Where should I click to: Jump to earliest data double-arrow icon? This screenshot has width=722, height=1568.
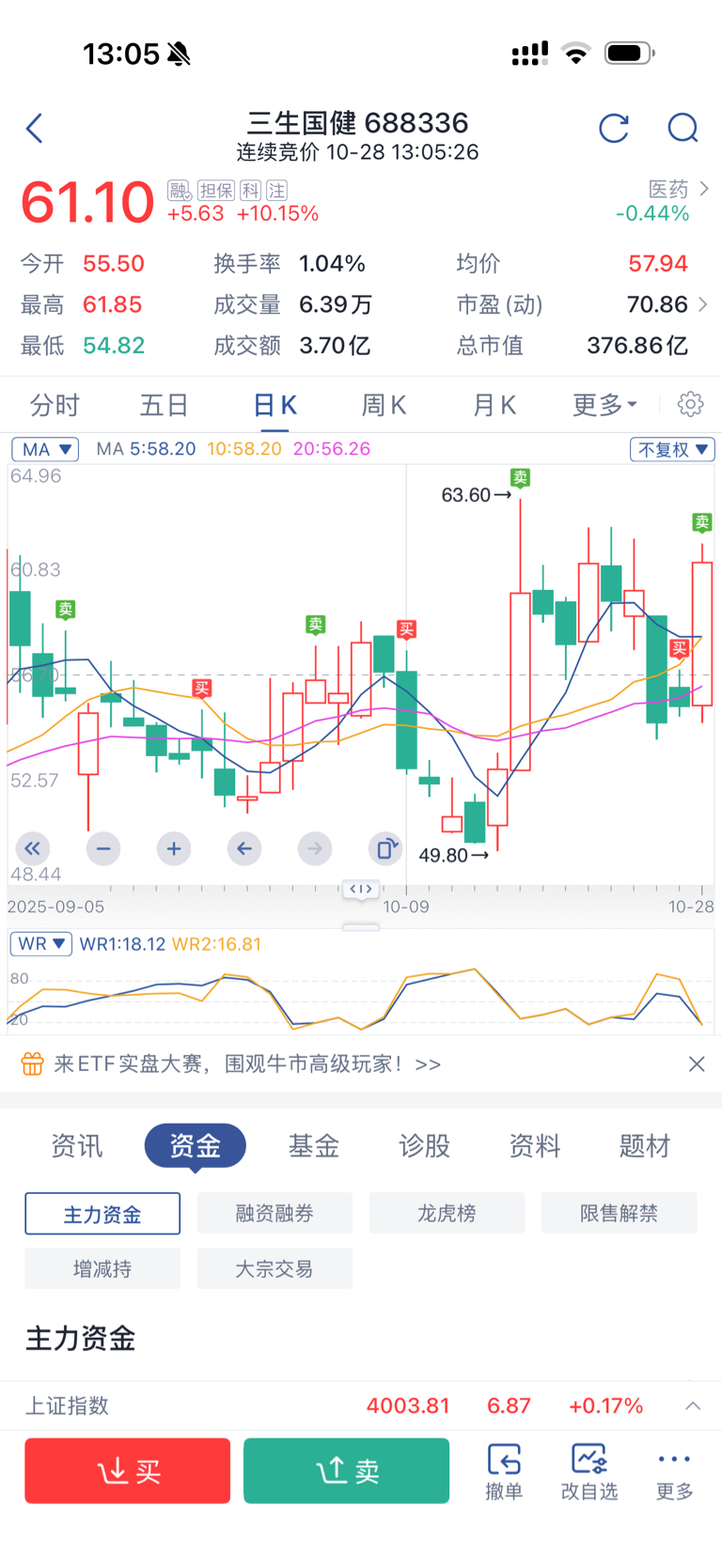pos(32,849)
